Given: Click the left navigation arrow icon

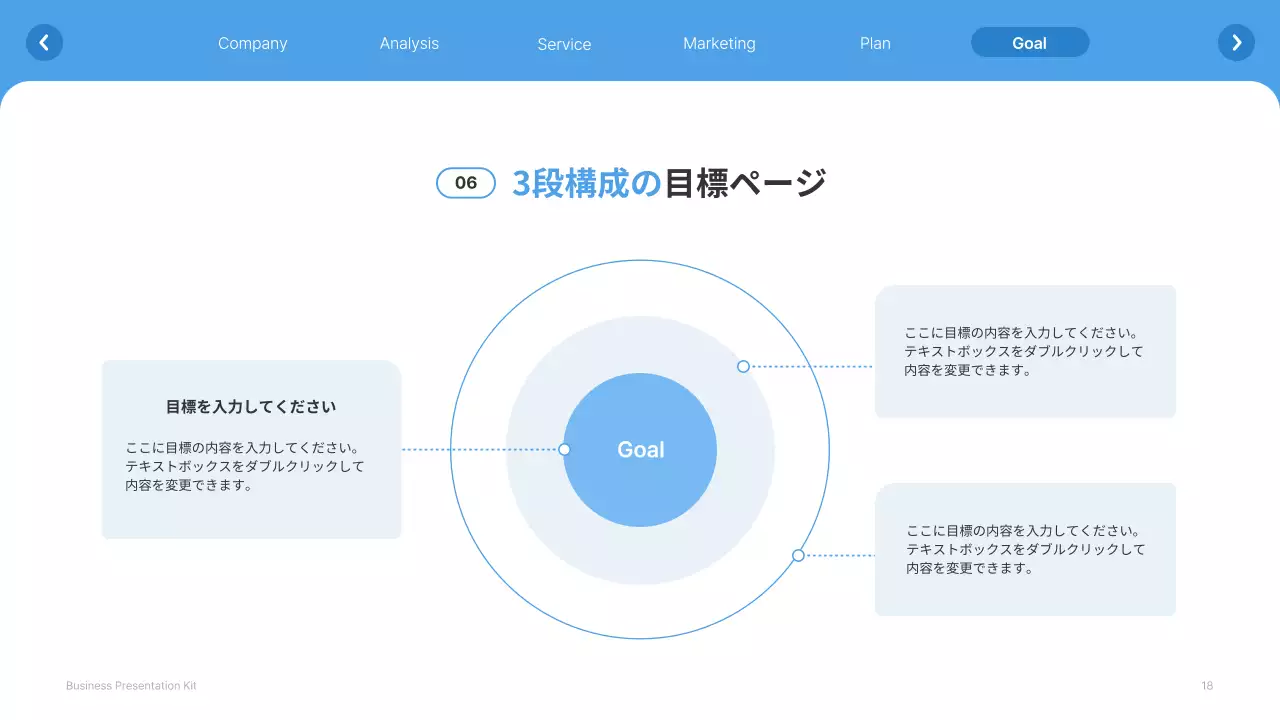Looking at the screenshot, I should [x=44, y=42].
